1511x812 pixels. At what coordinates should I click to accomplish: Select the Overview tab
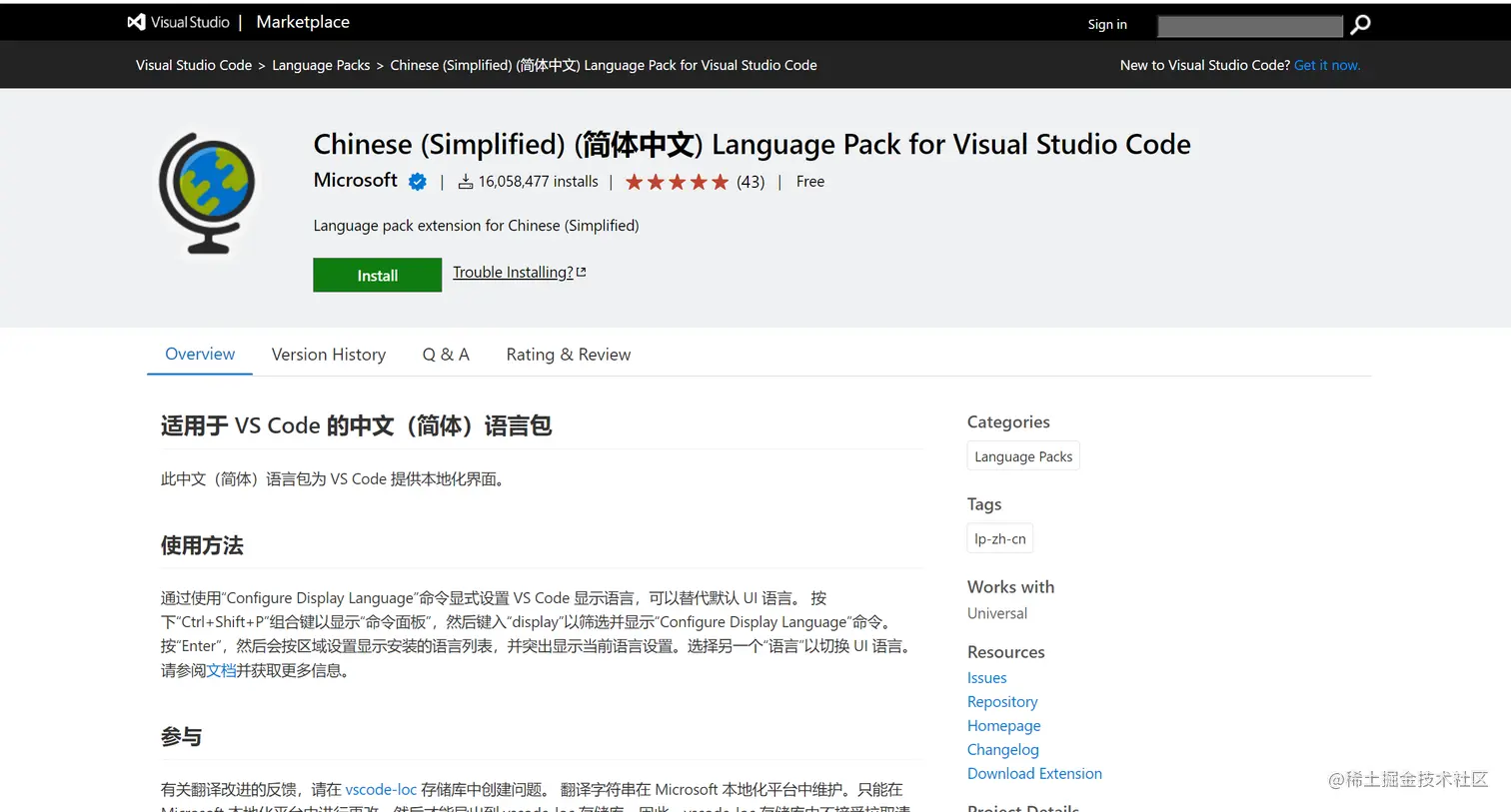pyautogui.click(x=200, y=355)
